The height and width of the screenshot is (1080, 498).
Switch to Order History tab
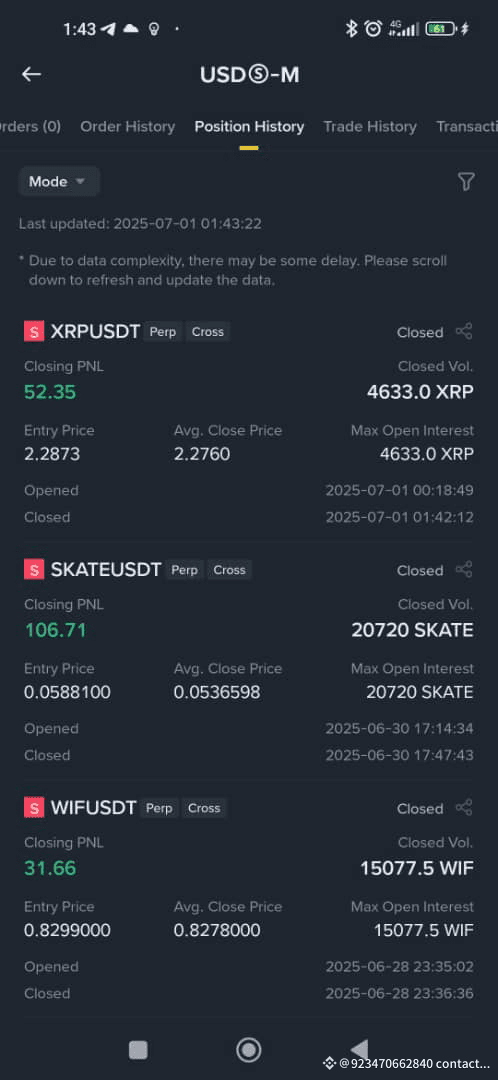tap(127, 127)
